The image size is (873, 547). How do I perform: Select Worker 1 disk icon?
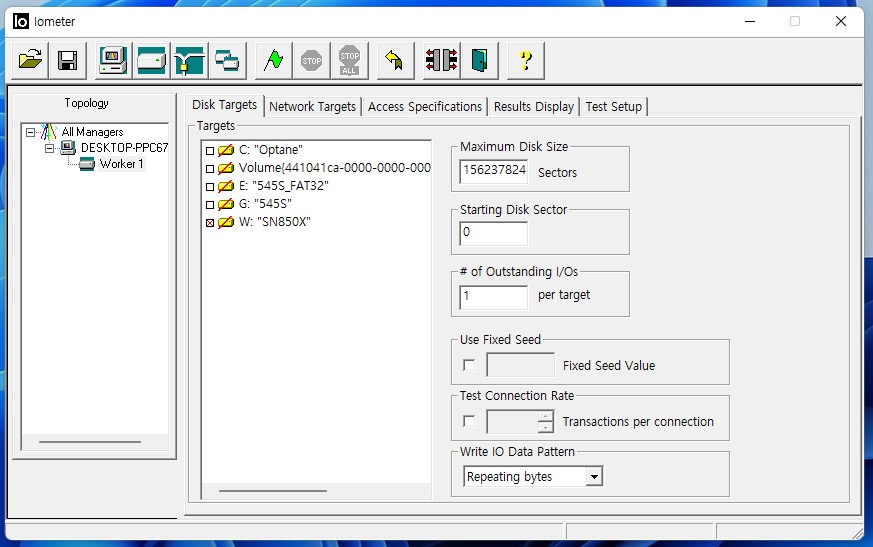click(87, 164)
